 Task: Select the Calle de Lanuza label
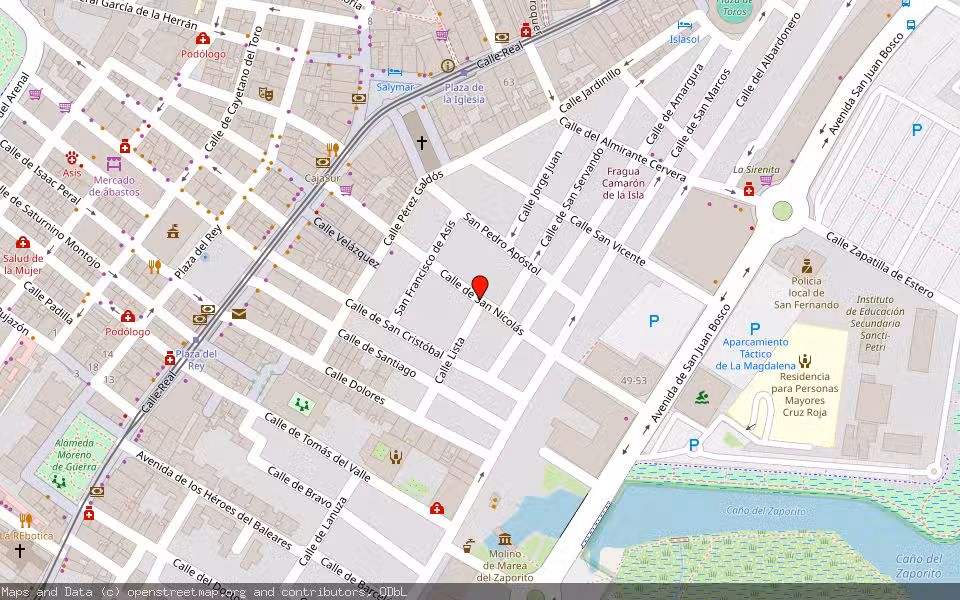[x=323, y=531]
